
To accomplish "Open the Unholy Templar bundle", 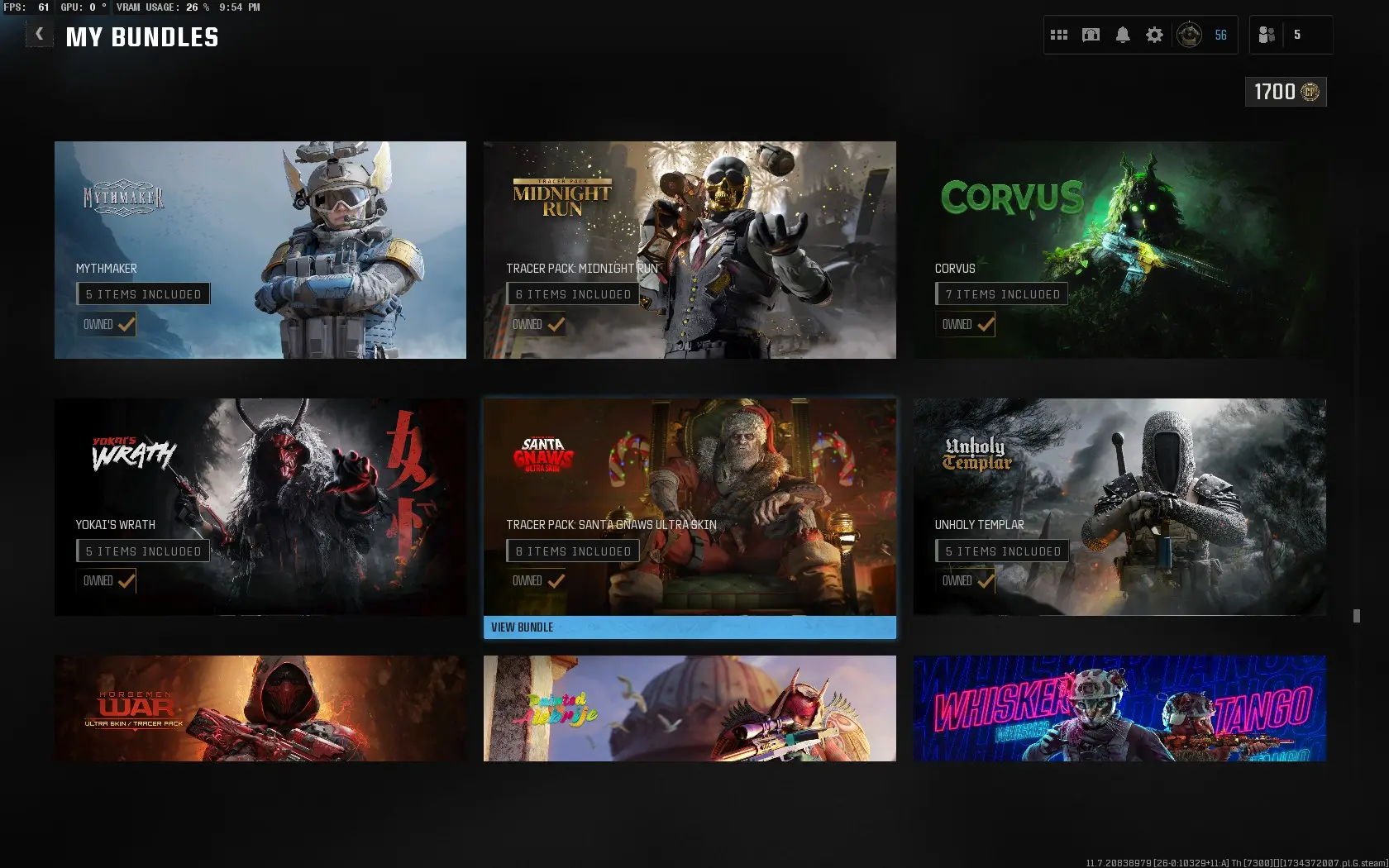I will (1119, 507).
